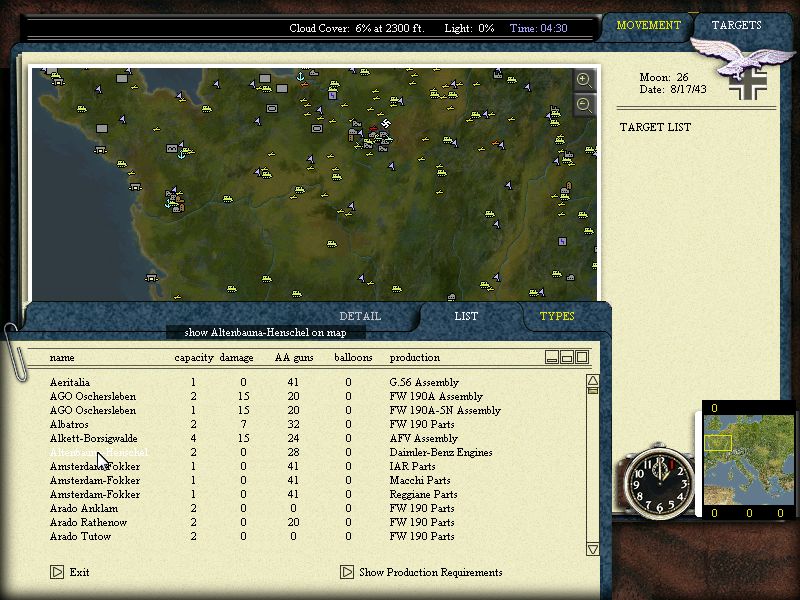800x600 pixels.
Task: Open the TARGETS tab
Action: [736, 25]
